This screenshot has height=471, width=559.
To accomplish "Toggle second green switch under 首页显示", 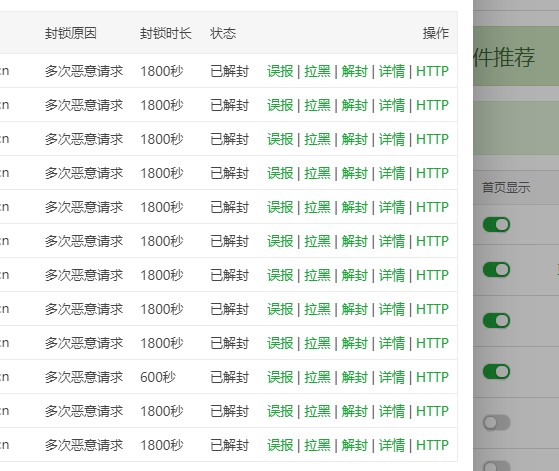I will pyautogui.click(x=496, y=270).
